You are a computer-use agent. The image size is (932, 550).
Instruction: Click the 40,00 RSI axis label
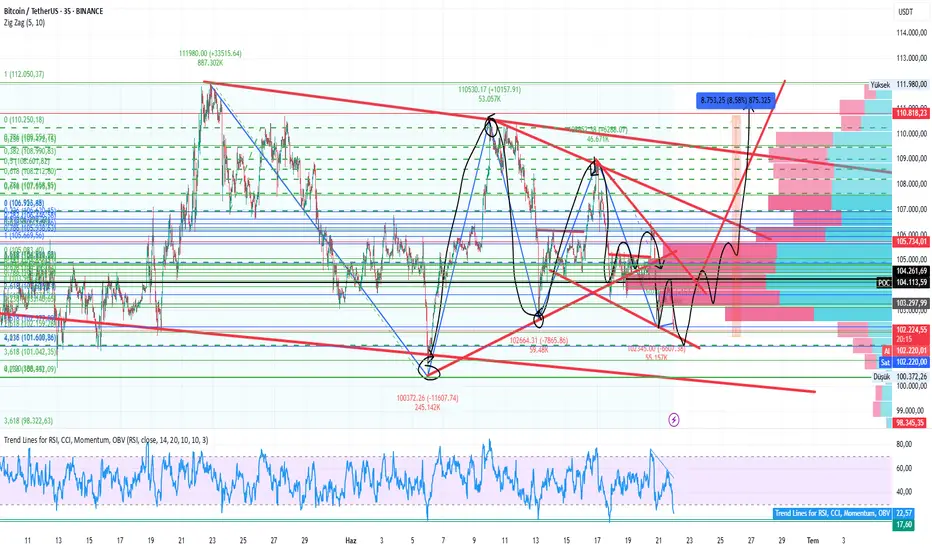pos(904,492)
